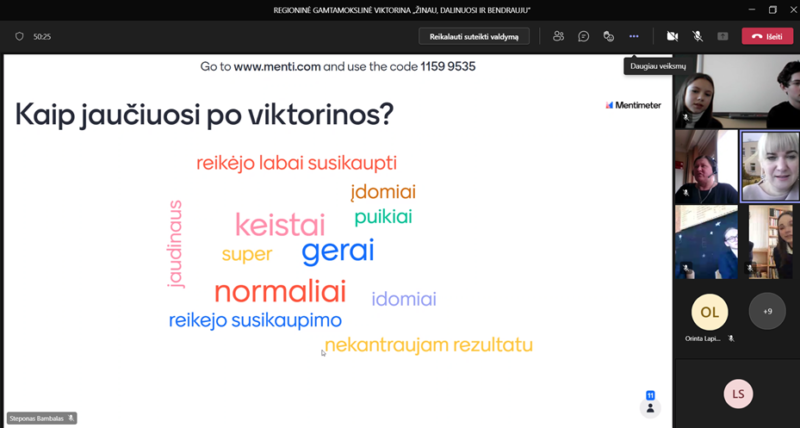
Task: Click the Orinta Lapi… name label
Action: [x=703, y=338]
